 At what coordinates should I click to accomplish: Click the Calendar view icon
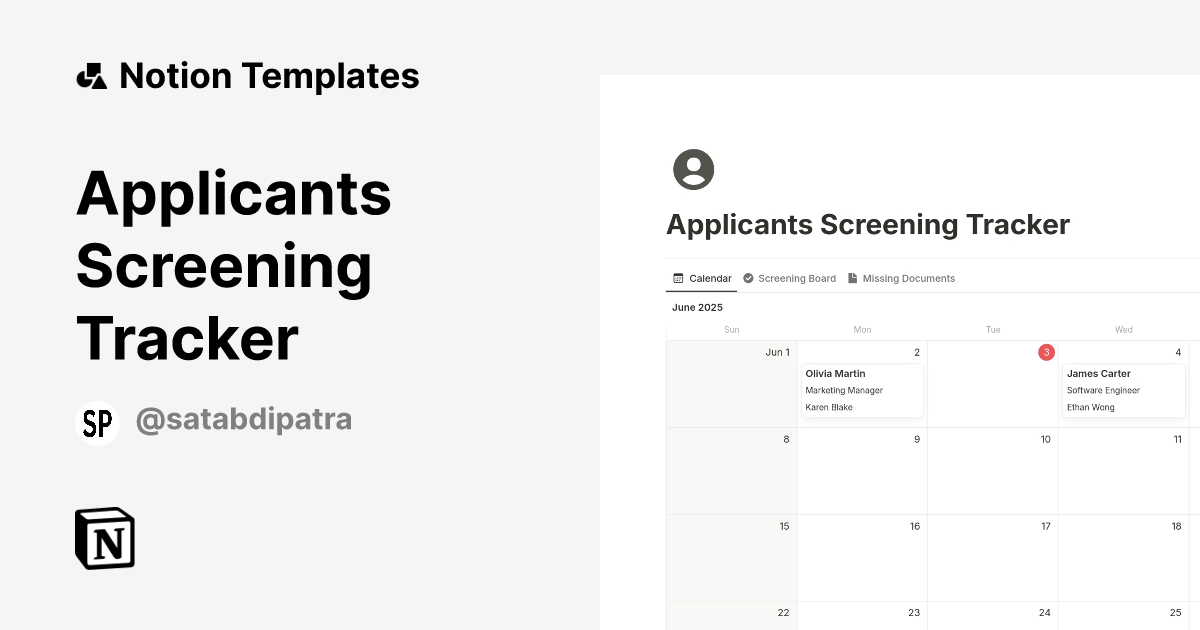pyautogui.click(x=677, y=278)
